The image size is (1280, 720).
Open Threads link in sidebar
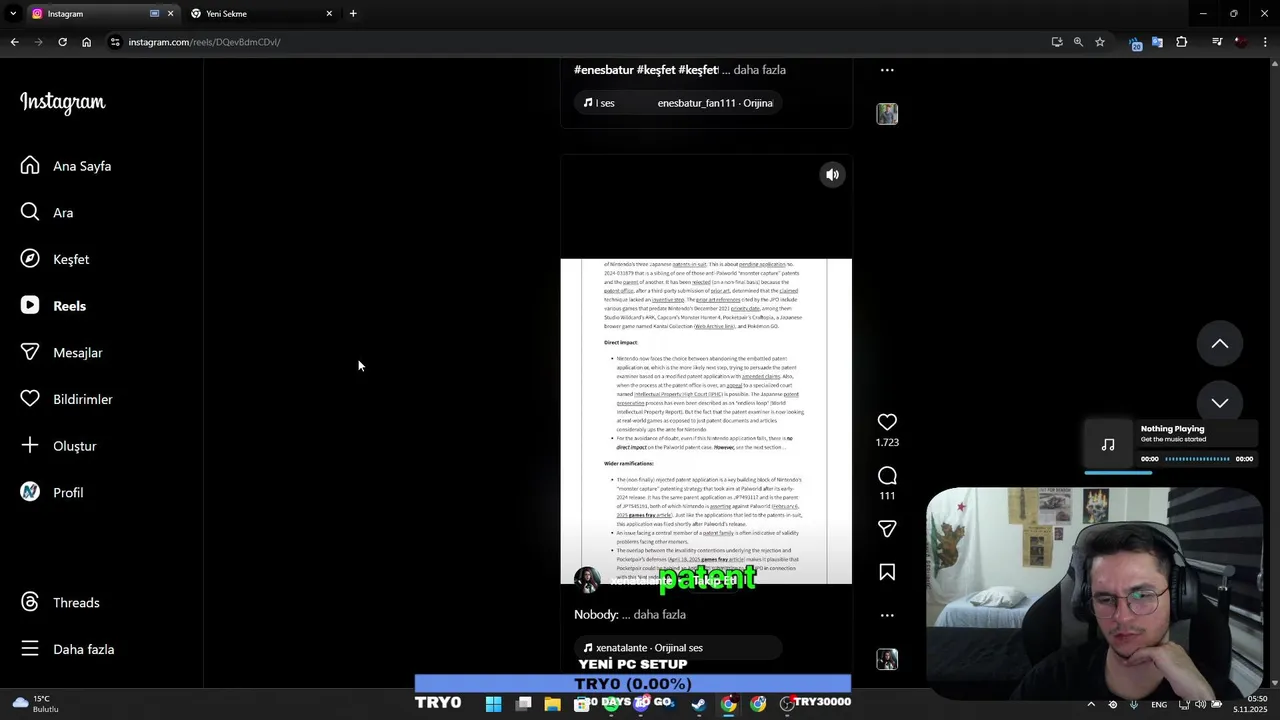(x=60, y=602)
